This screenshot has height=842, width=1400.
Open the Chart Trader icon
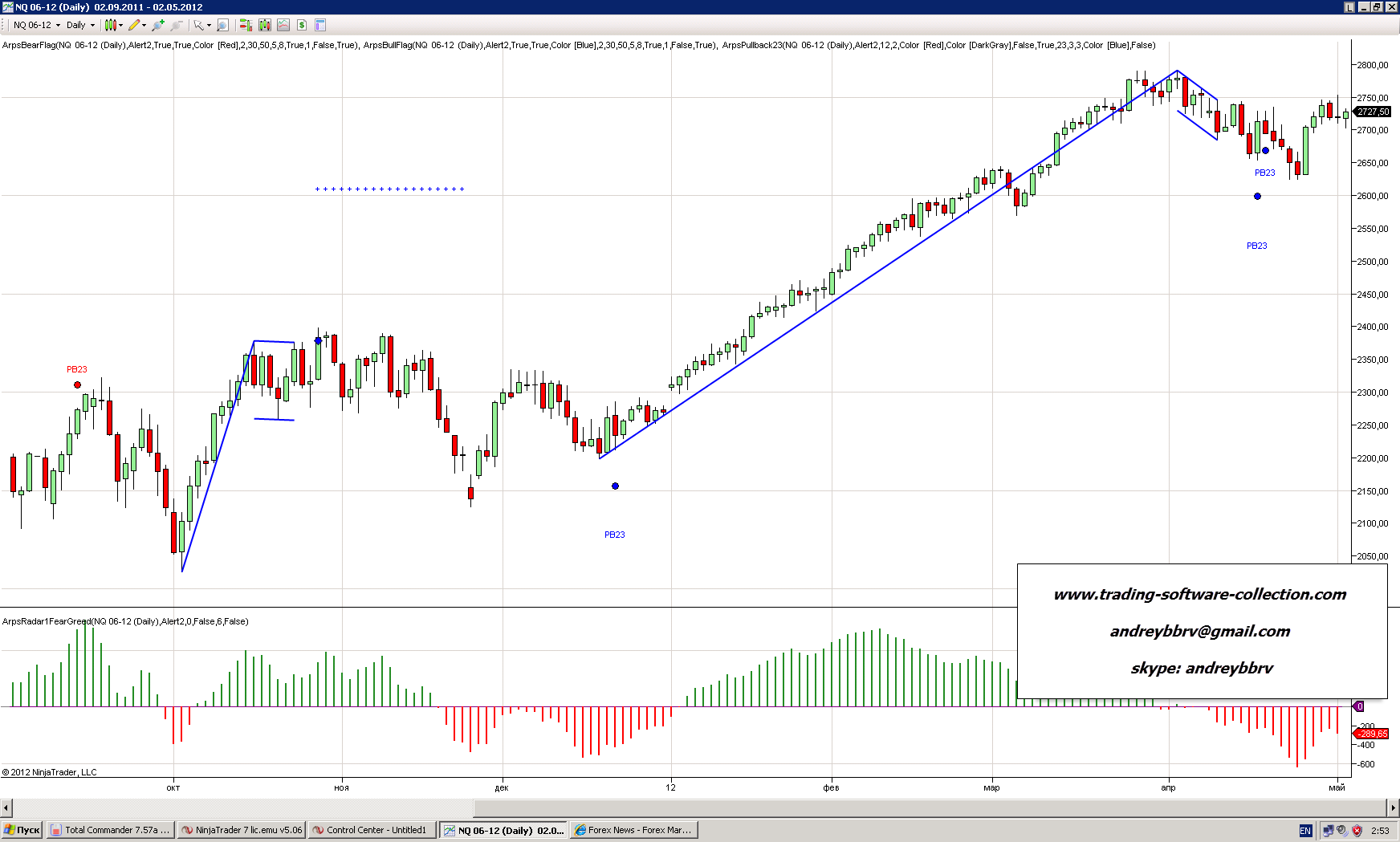pyautogui.click(x=246, y=25)
